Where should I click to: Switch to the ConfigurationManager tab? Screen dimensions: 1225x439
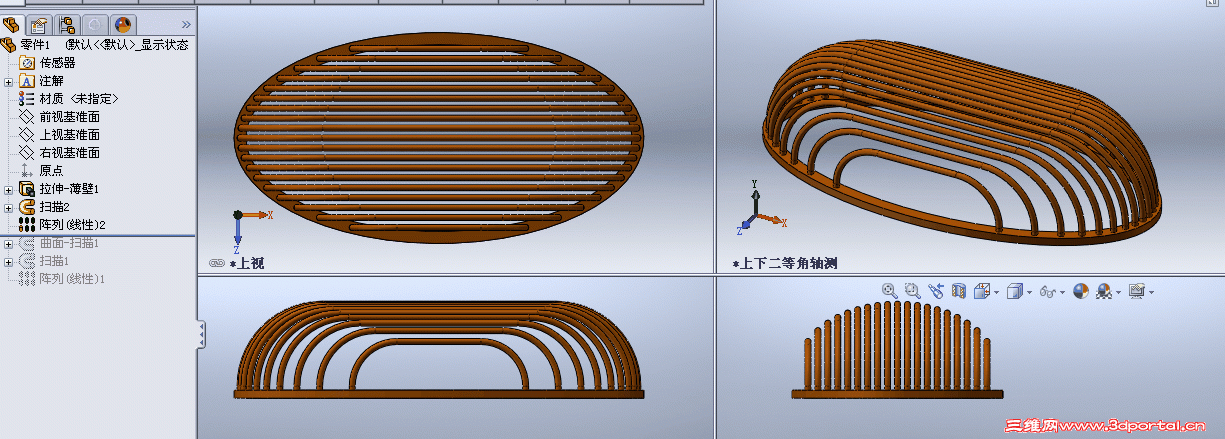coord(68,24)
